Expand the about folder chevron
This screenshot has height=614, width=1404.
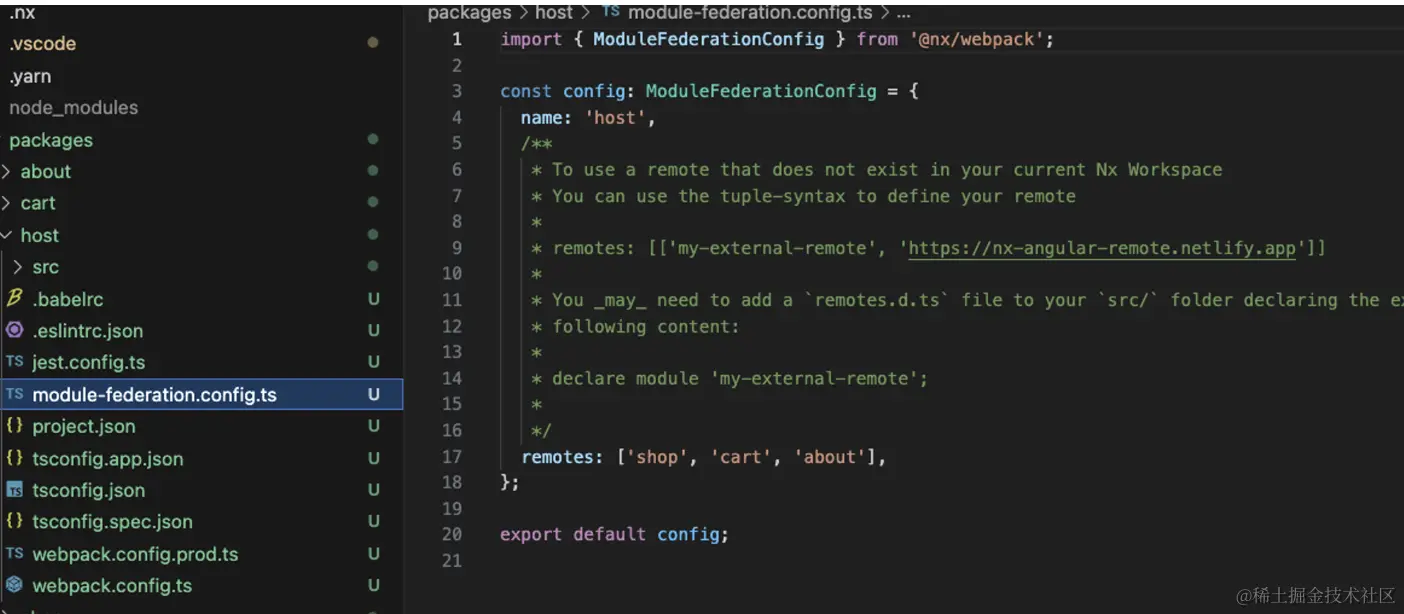pyautogui.click(x=7, y=171)
